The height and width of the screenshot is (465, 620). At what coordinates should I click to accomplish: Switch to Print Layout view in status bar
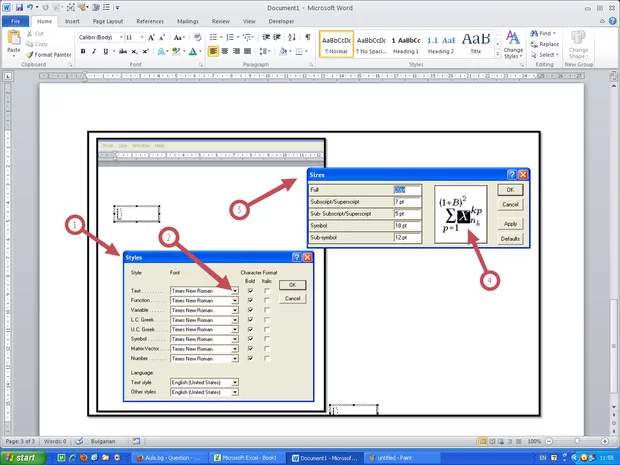pos(483,441)
